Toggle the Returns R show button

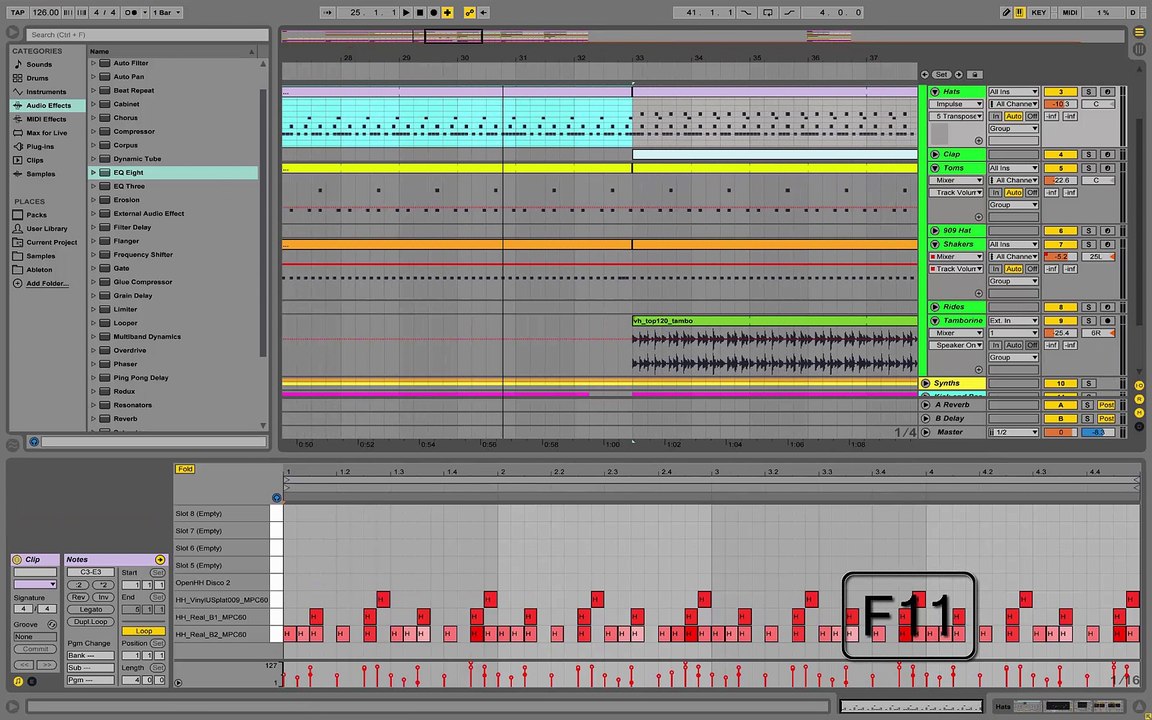click(x=1140, y=399)
